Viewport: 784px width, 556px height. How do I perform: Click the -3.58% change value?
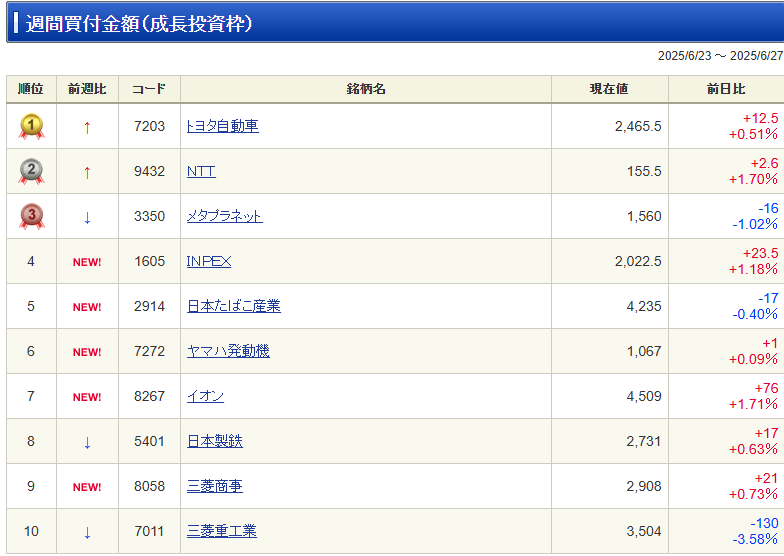755,539
